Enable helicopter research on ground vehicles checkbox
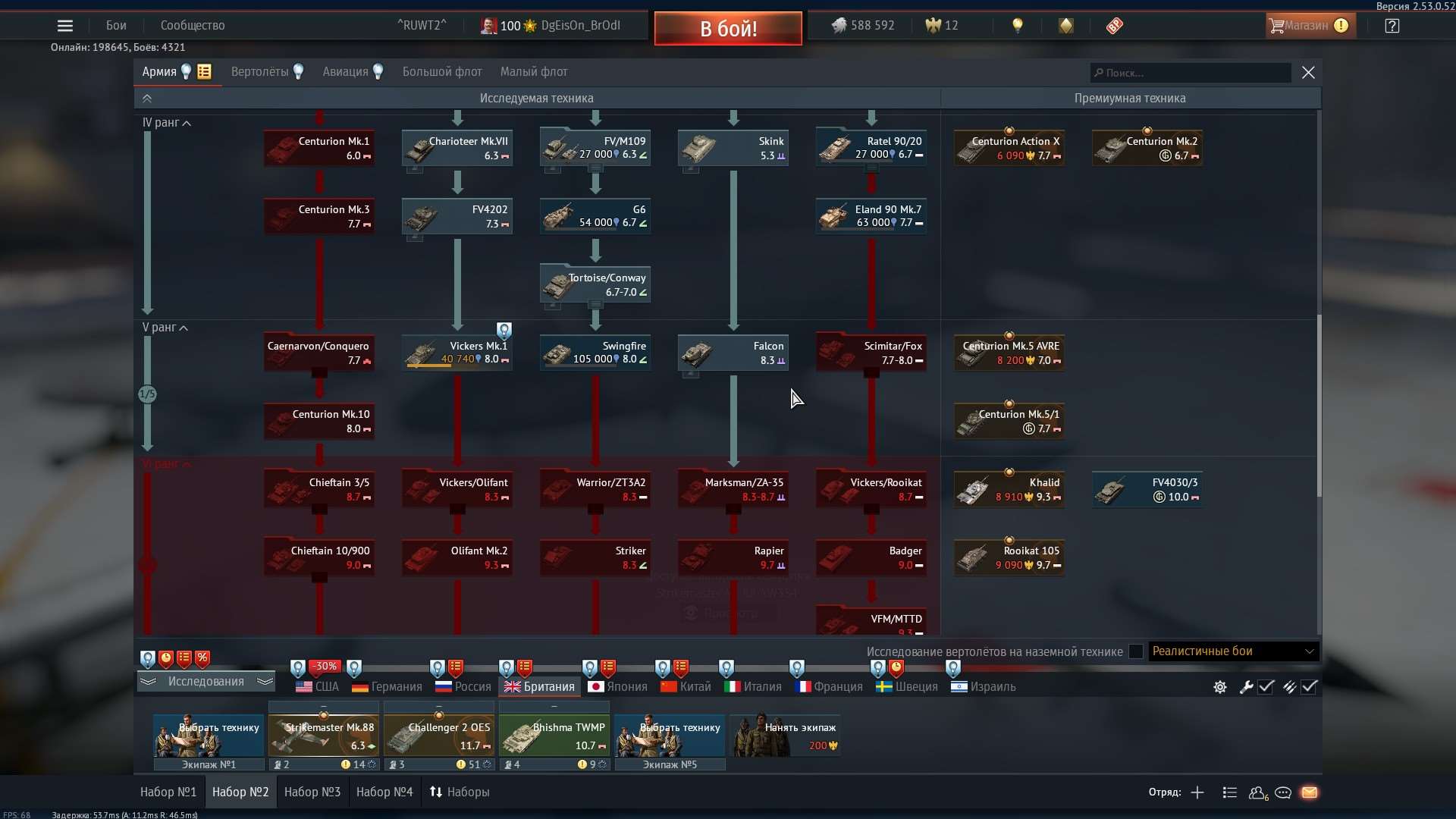The height and width of the screenshot is (819, 1456). pyautogui.click(x=1135, y=651)
